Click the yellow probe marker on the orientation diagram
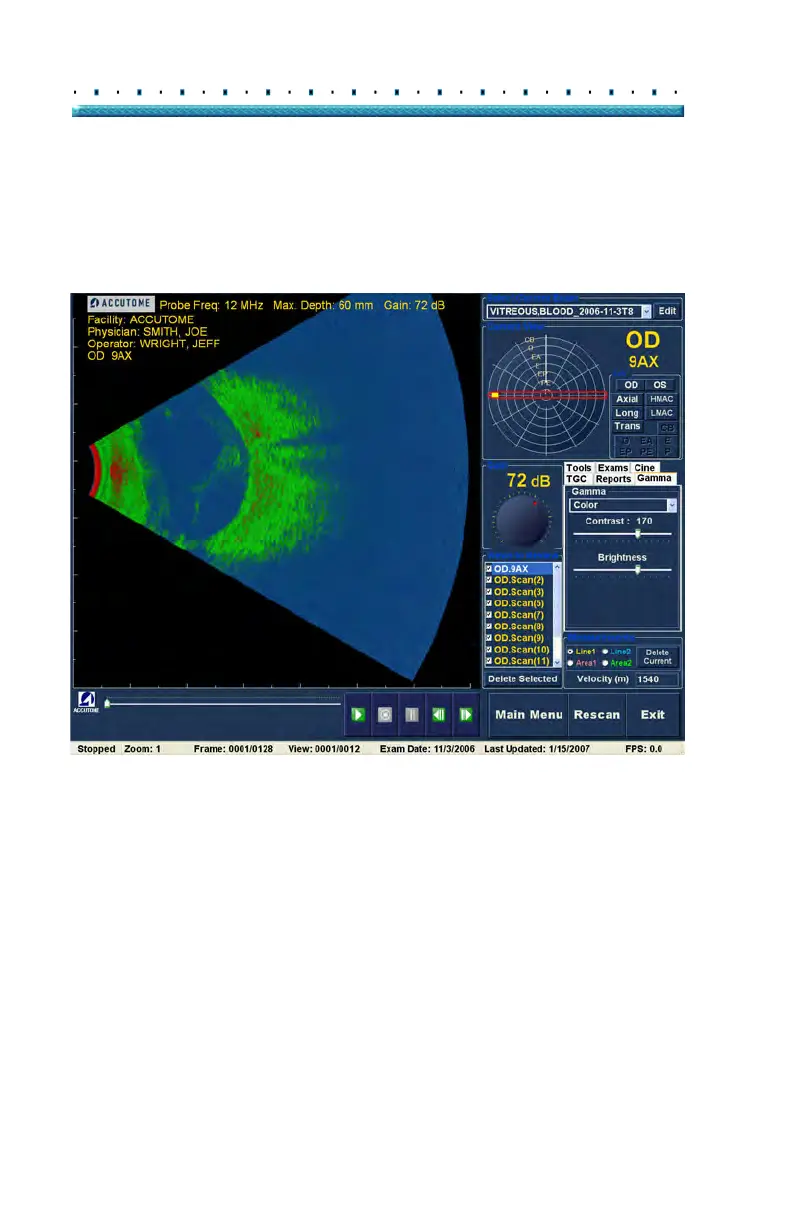Image resolution: width=792 pixels, height=1224 pixels. (x=495, y=395)
